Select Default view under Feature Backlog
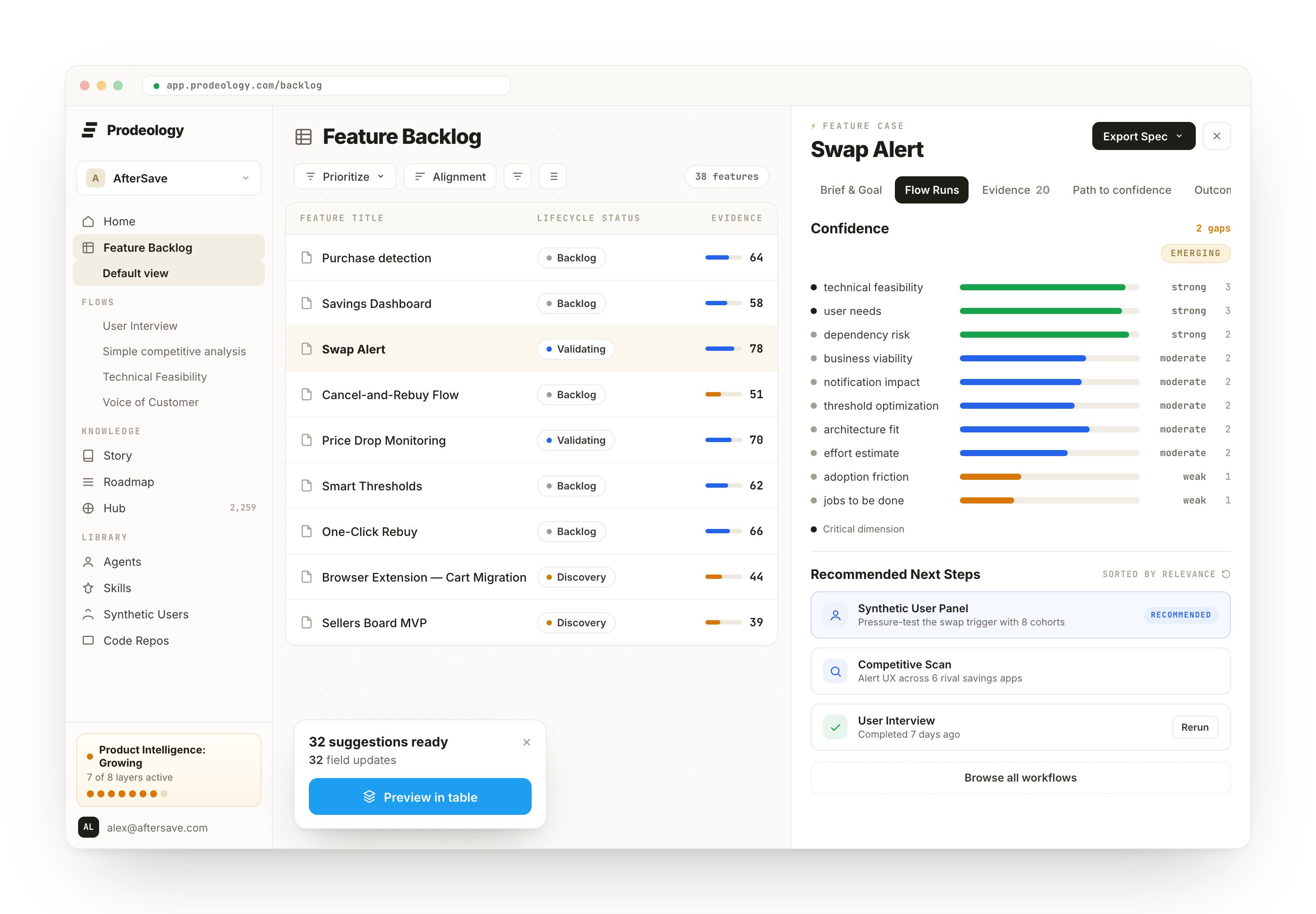Screen dimensions: 1316x914 click(x=169, y=274)
